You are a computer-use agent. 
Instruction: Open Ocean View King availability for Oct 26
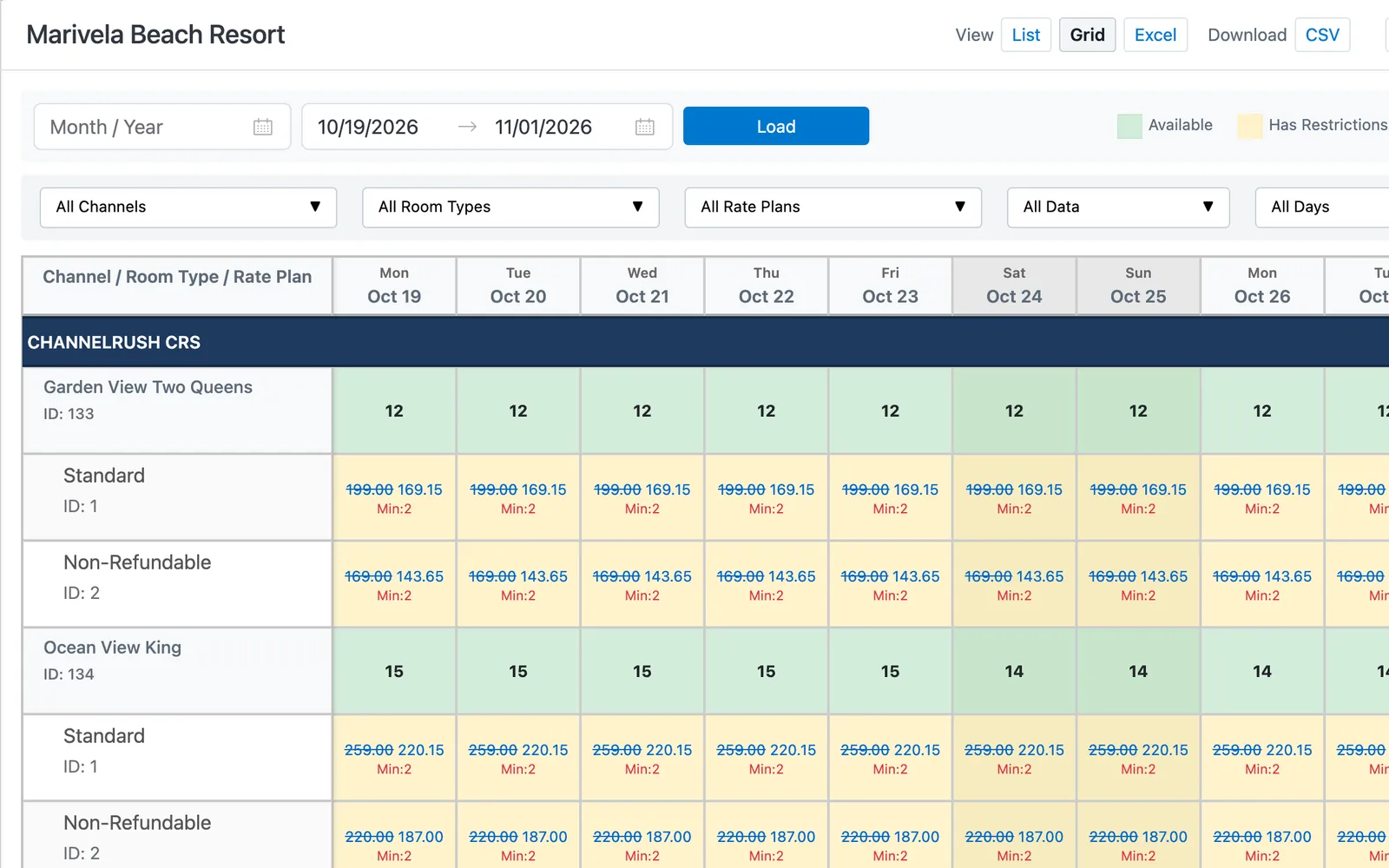(x=1262, y=671)
